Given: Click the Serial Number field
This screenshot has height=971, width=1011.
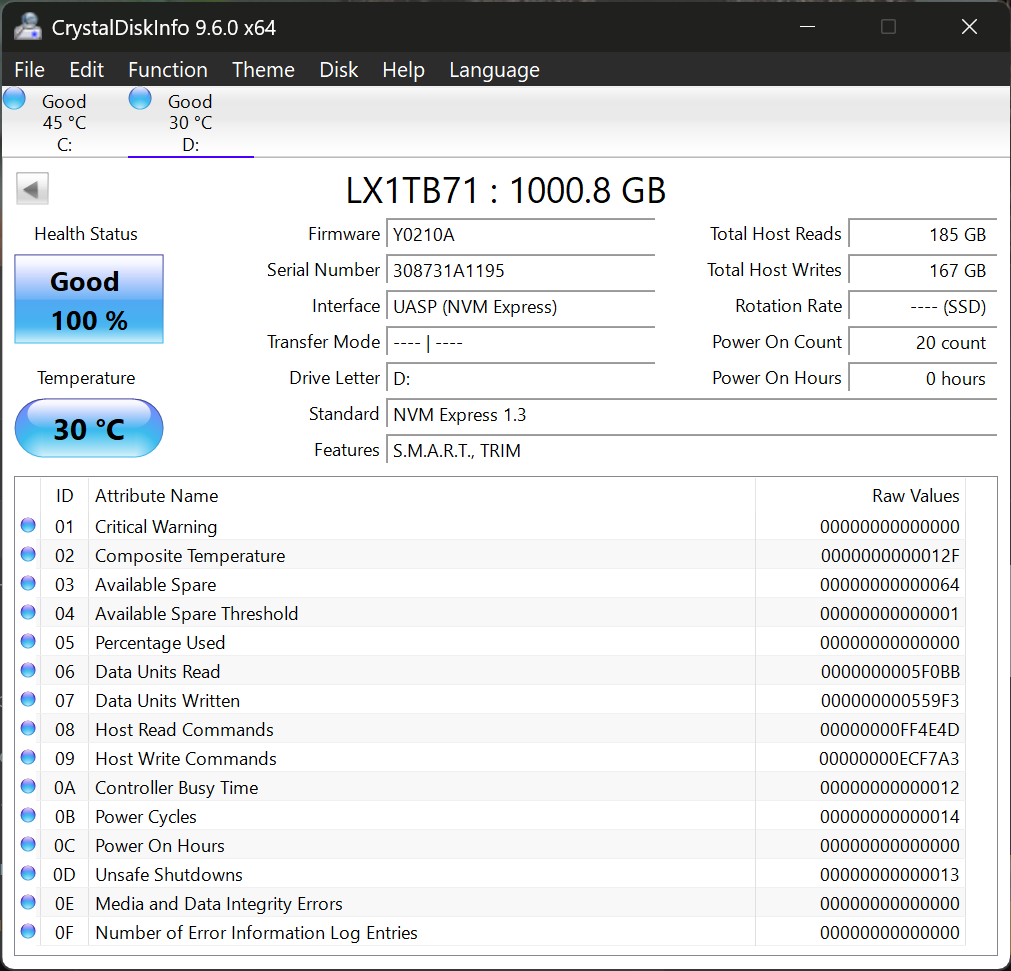Looking at the screenshot, I should click(x=520, y=270).
